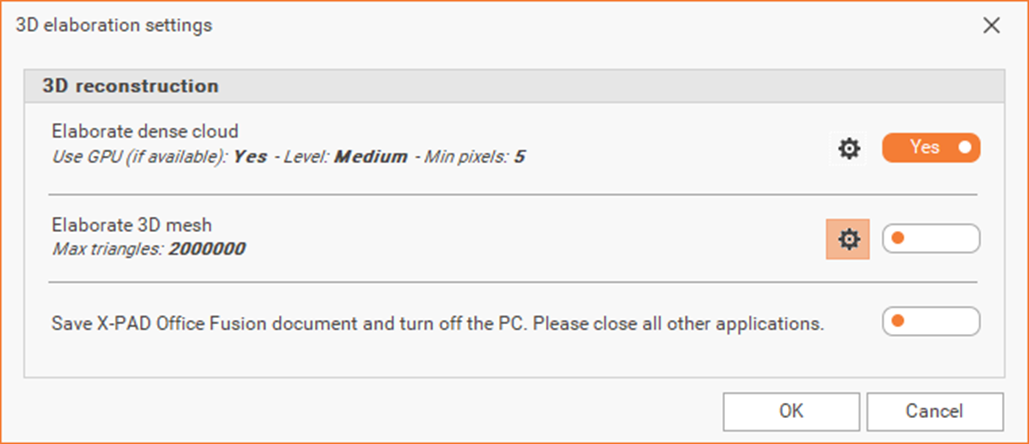This screenshot has height=444, width=1029.
Task: Click the Use GPU (if available) text
Action: click(x=137, y=157)
